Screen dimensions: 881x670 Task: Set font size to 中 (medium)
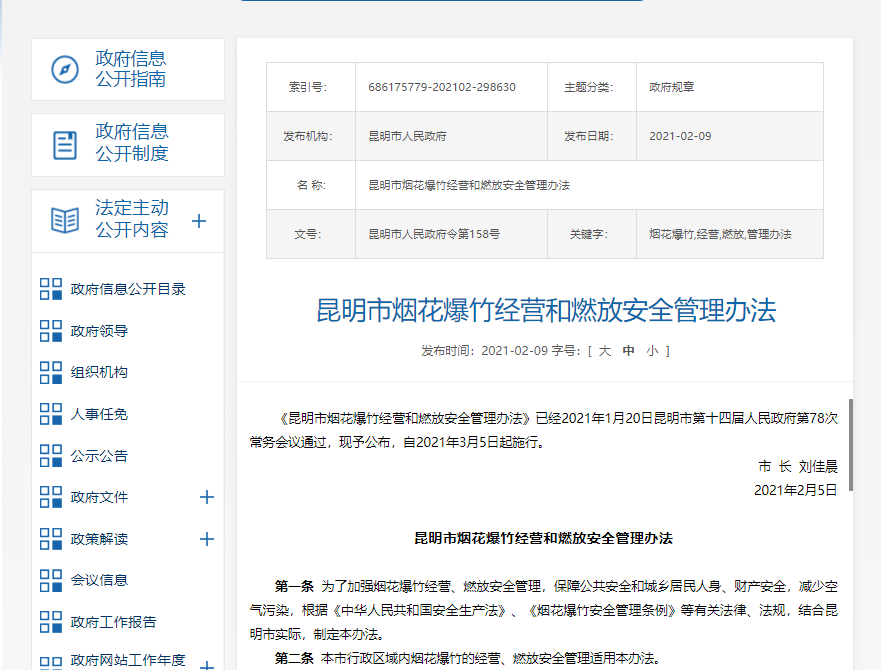629,351
